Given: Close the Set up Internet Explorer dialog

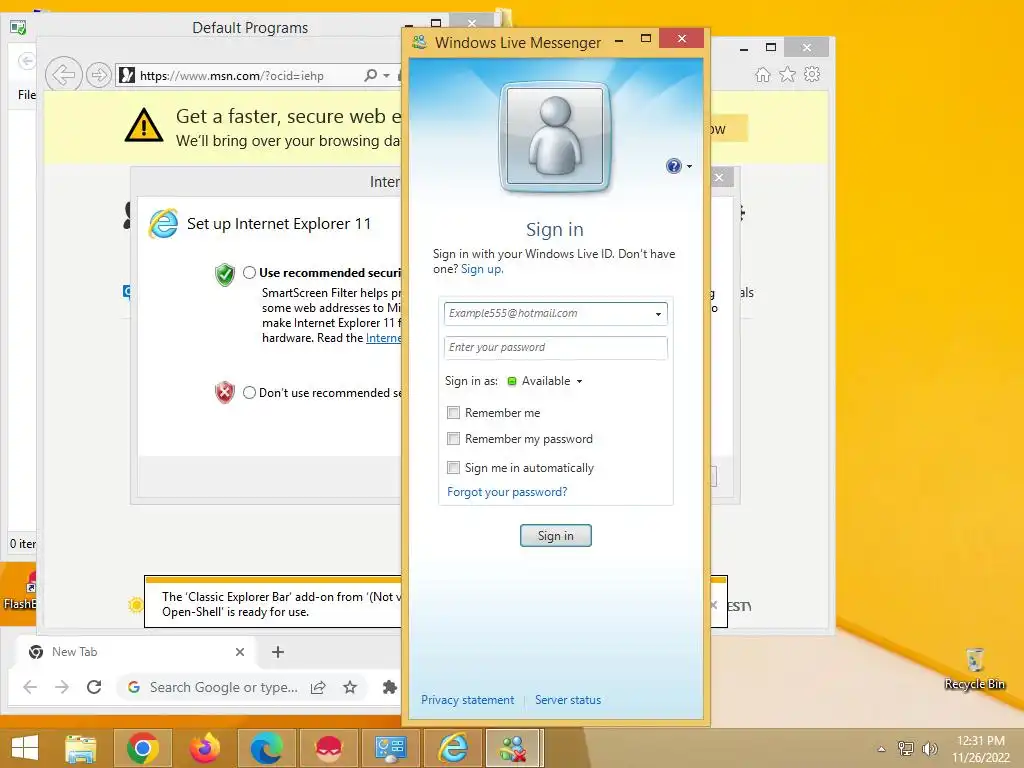Looking at the screenshot, I should (719, 177).
